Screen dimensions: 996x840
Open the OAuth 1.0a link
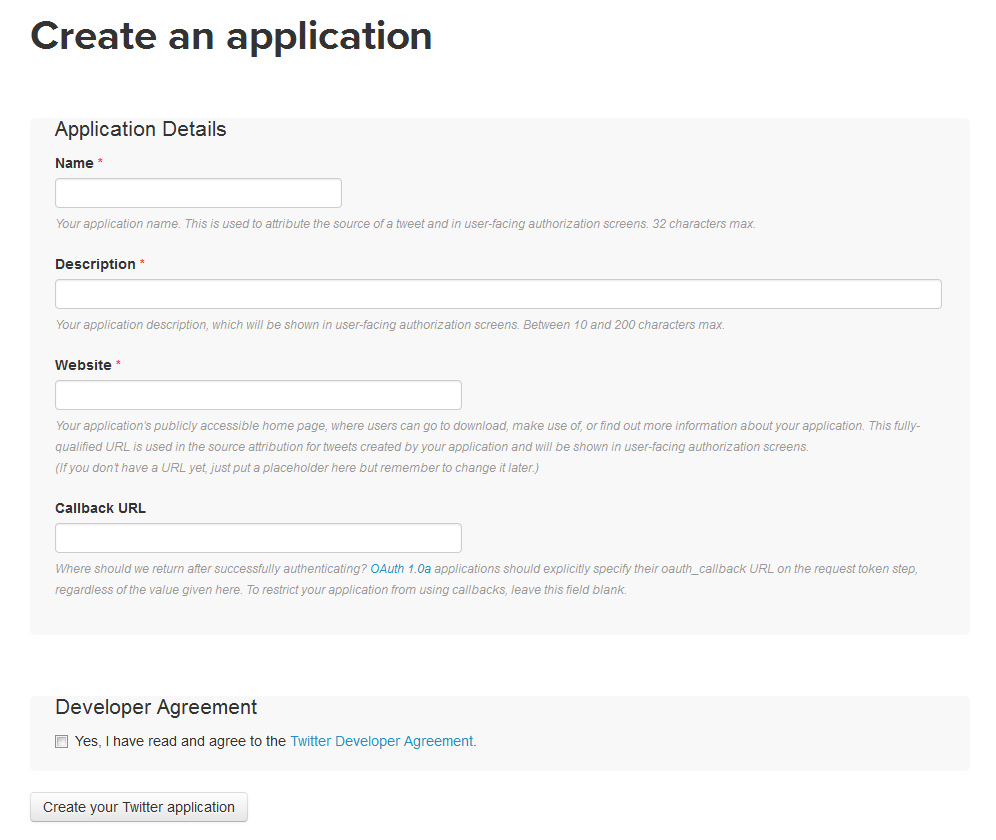tap(401, 569)
